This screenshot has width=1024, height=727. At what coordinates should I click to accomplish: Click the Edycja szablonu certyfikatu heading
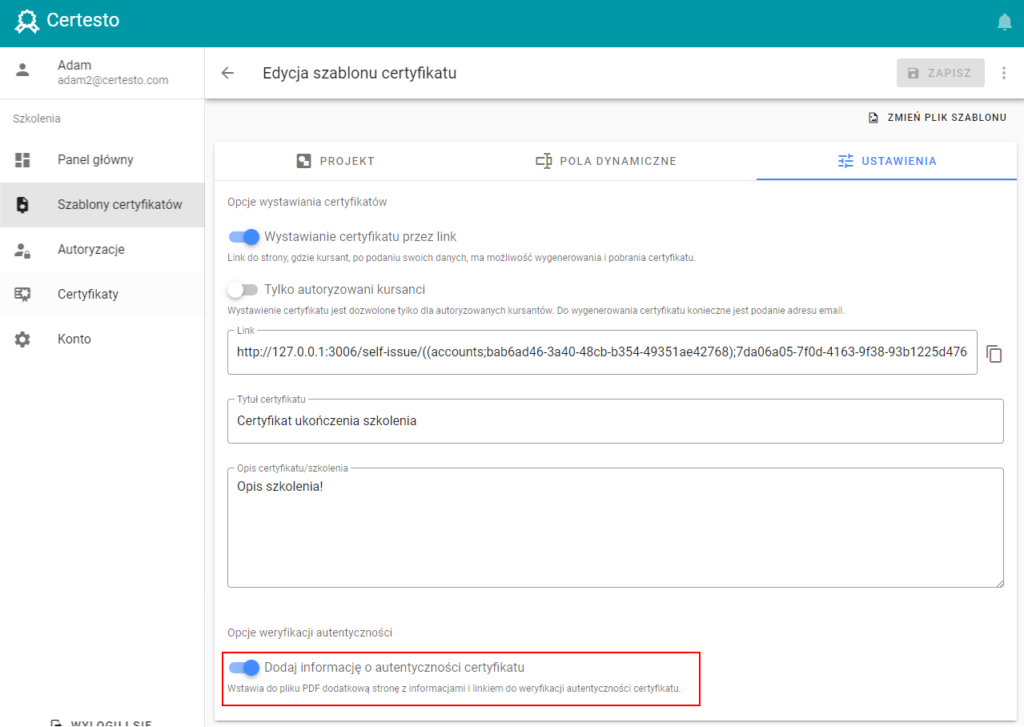[x=359, y=73]
